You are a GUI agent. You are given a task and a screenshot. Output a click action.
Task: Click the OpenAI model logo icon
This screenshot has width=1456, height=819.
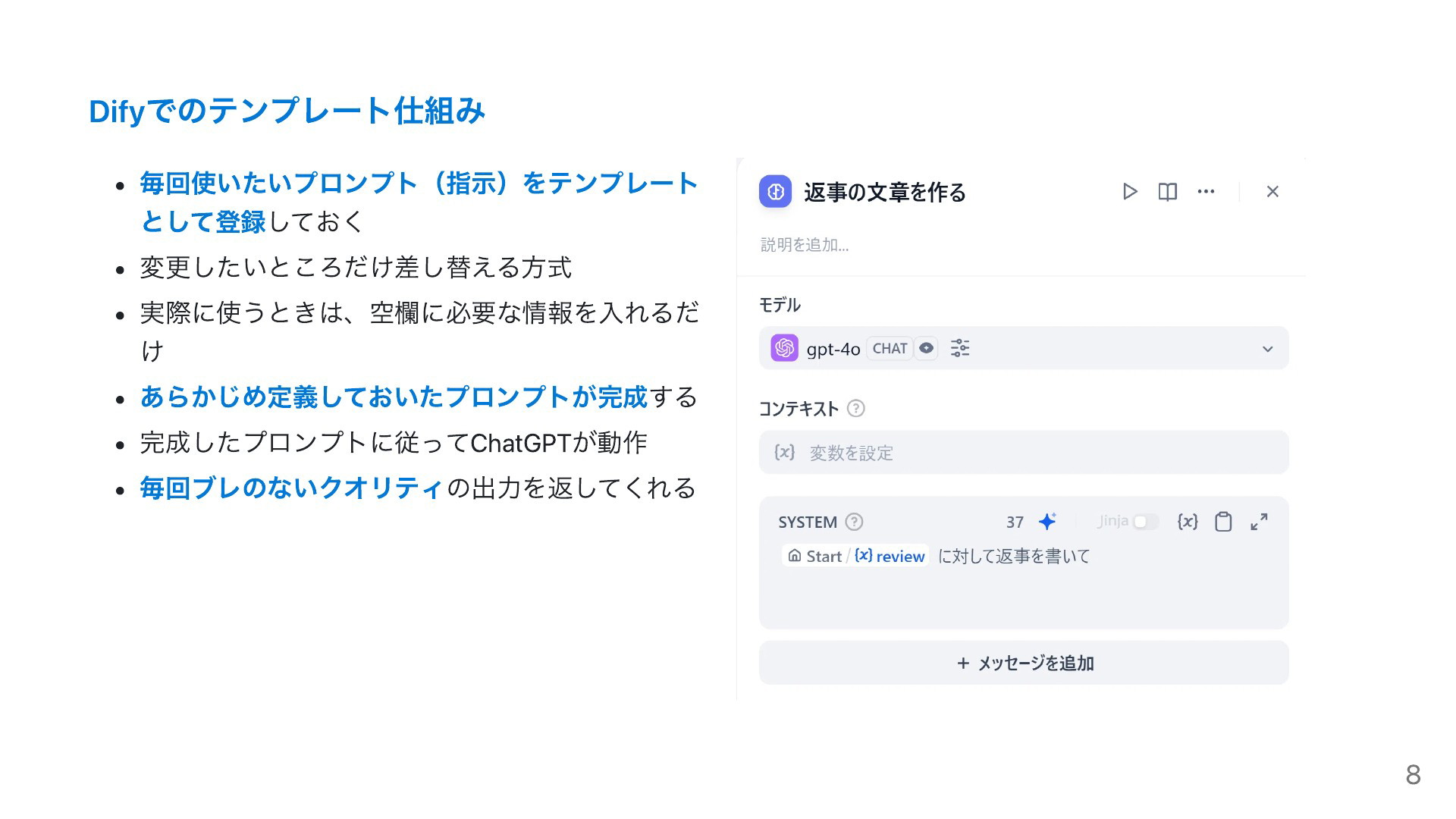[x=785, y=348]
